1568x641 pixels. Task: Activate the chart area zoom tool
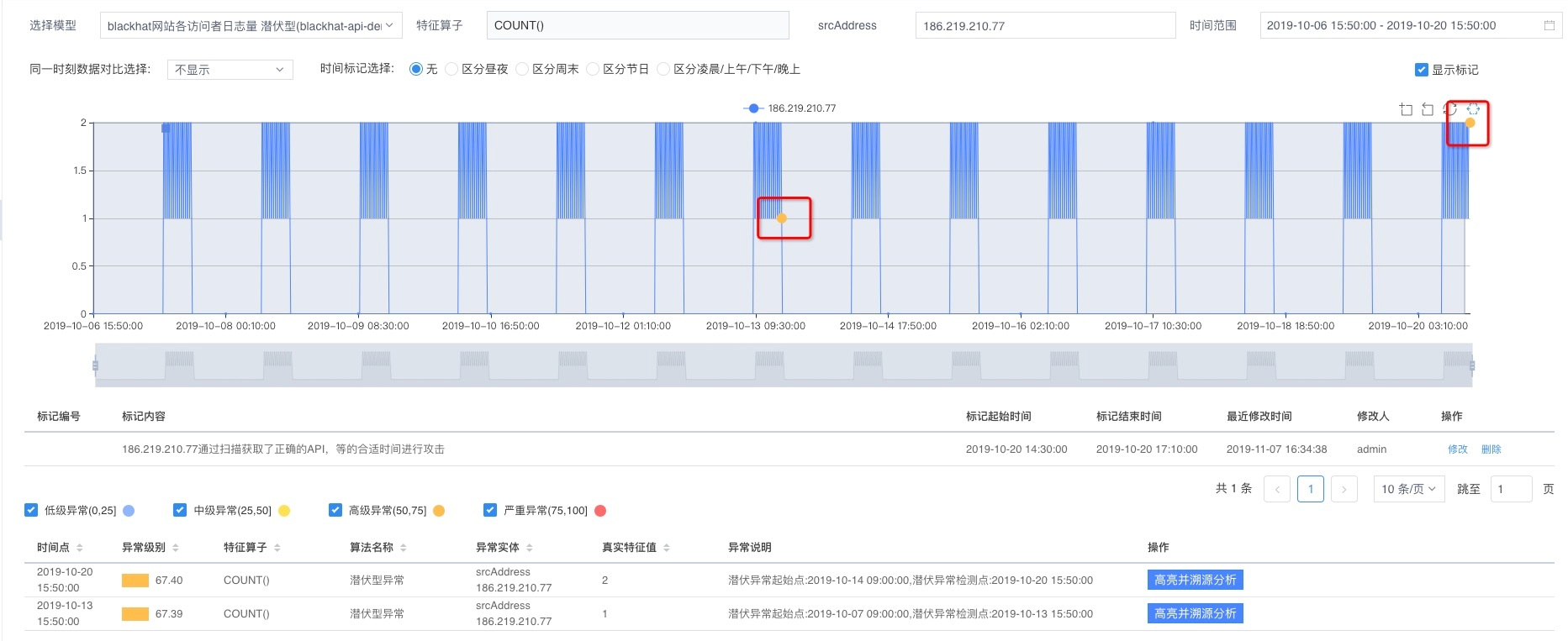point(1406,109)
